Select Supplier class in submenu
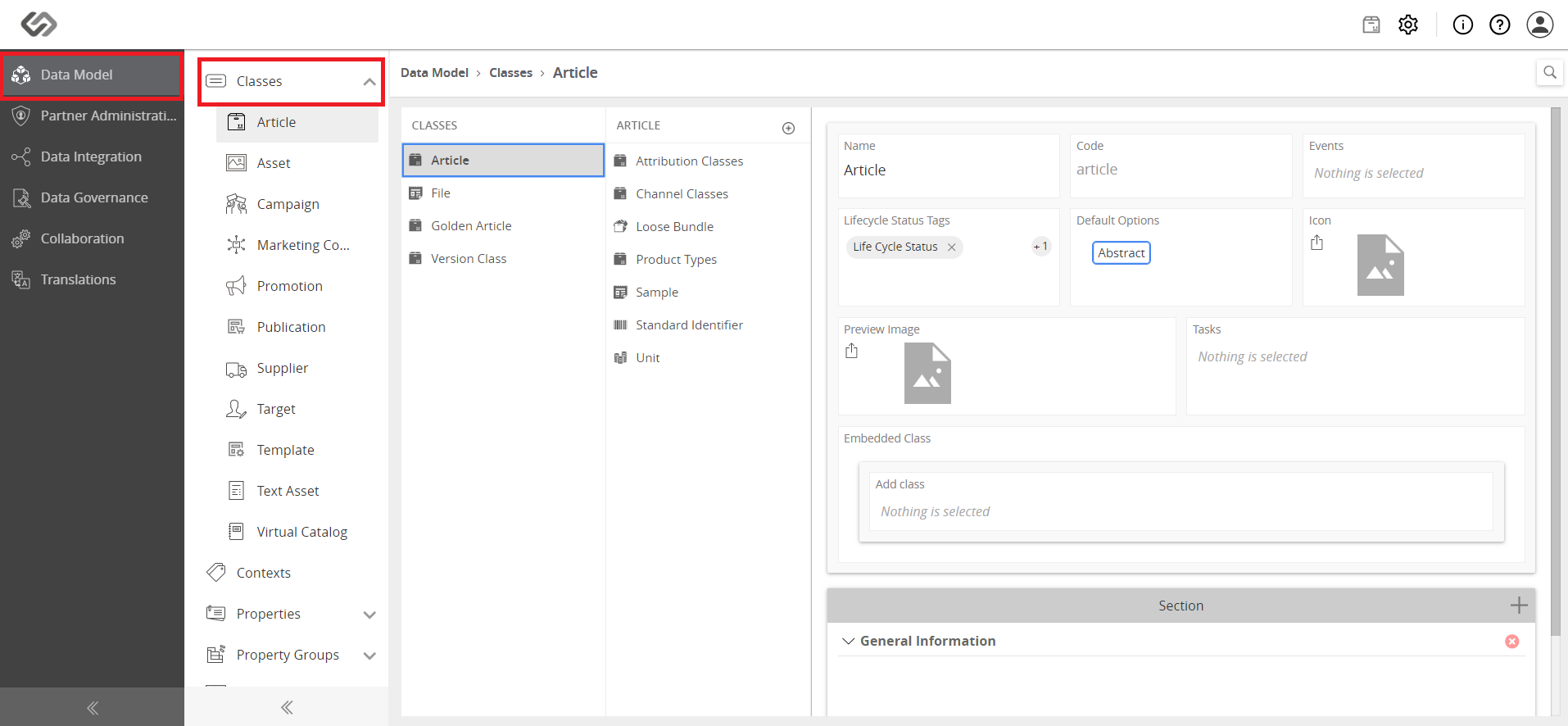Screen dimensions: 1568x726 297,368
